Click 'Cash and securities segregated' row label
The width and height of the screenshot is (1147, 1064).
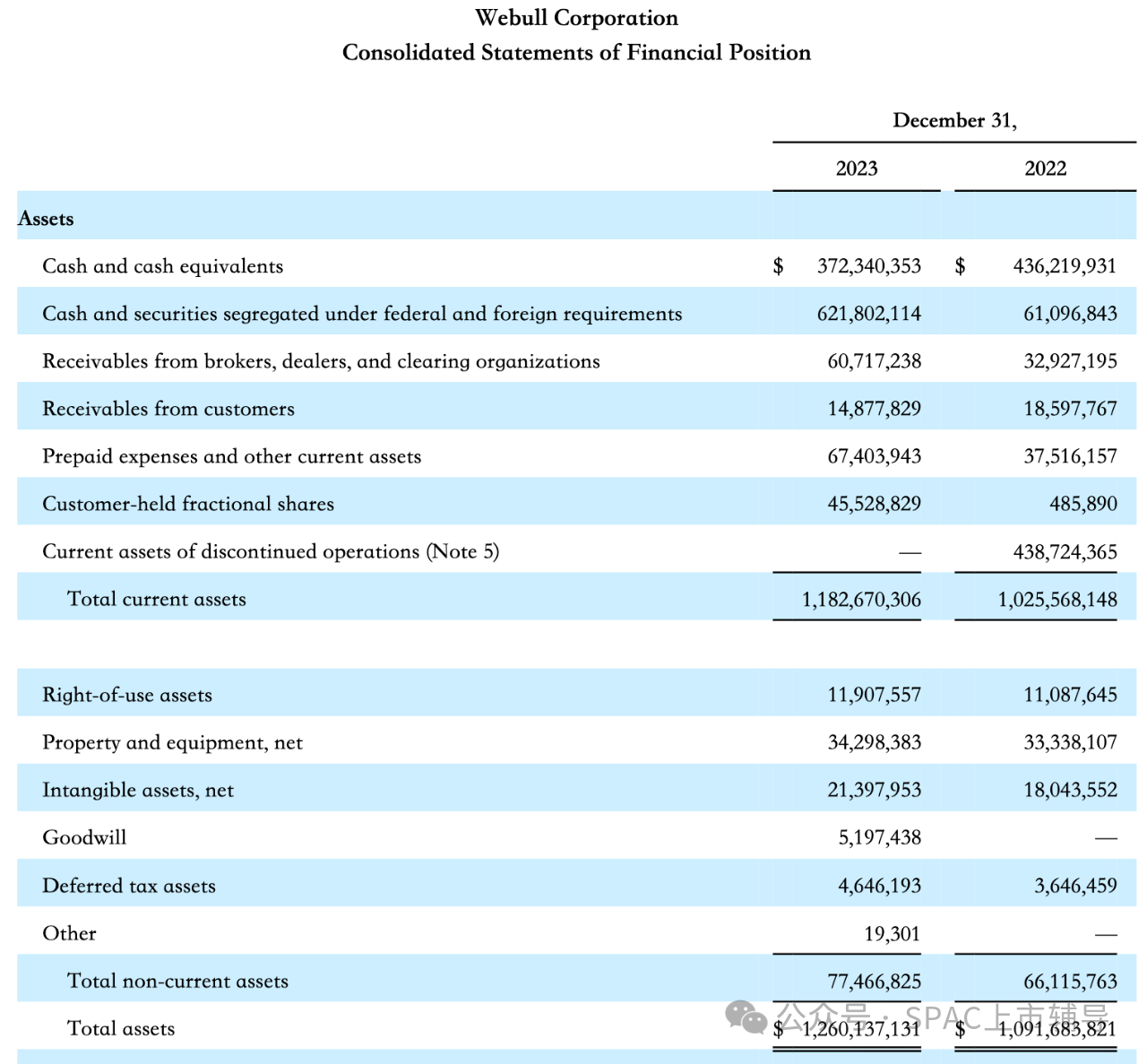click(362, 314)
